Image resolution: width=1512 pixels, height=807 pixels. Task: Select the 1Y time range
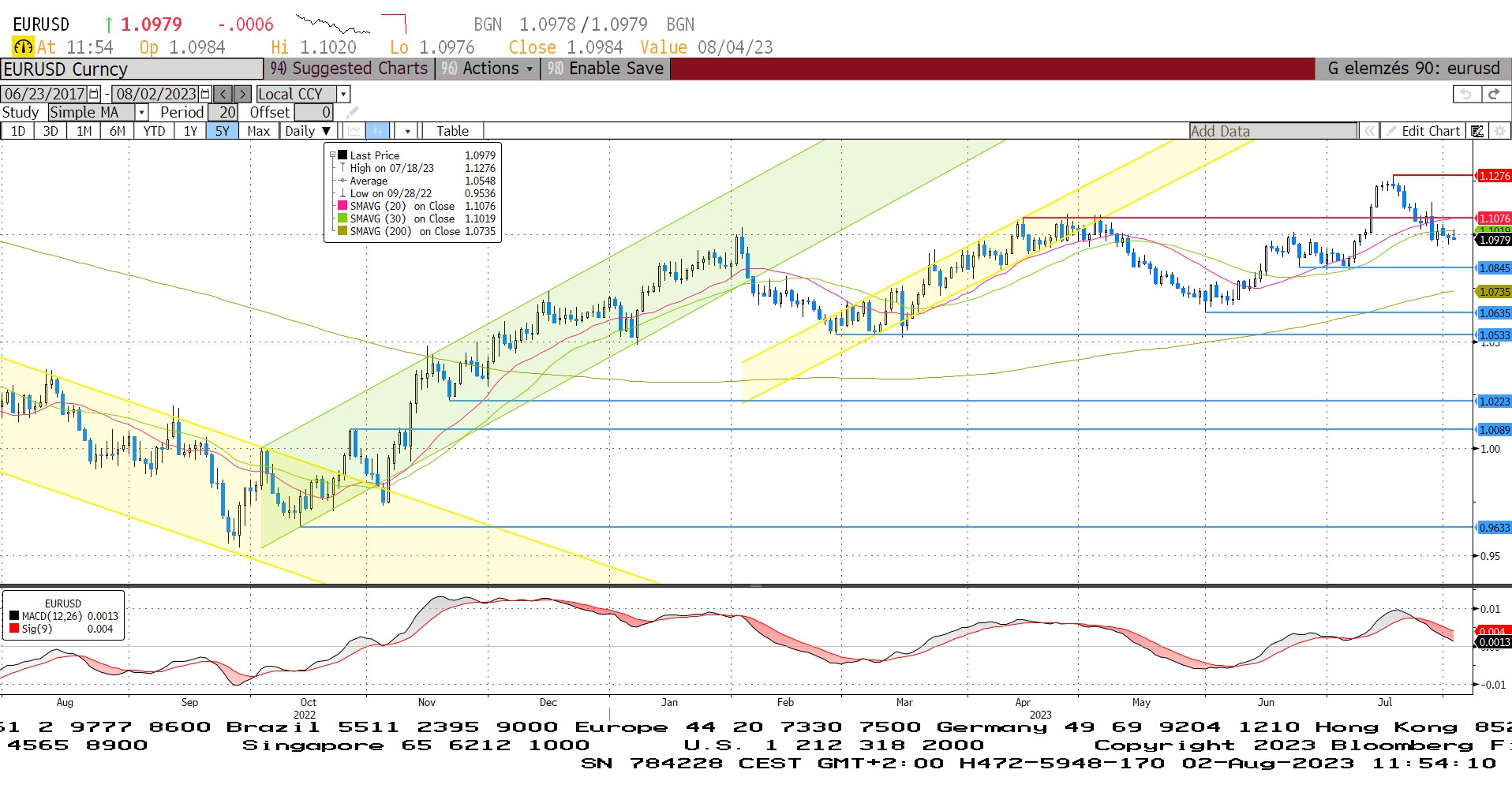click(x=190, y=131)
